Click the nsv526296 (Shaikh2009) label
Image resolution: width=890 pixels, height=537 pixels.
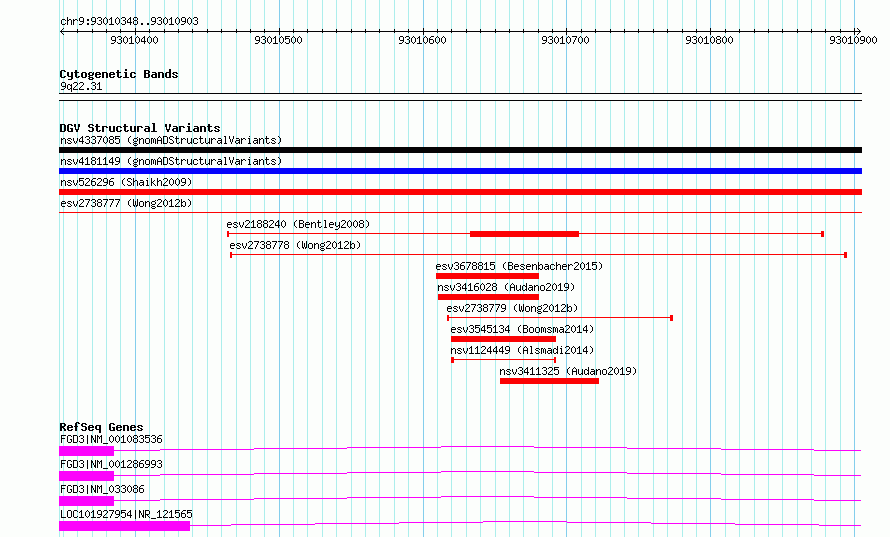(x=126, y=182)
